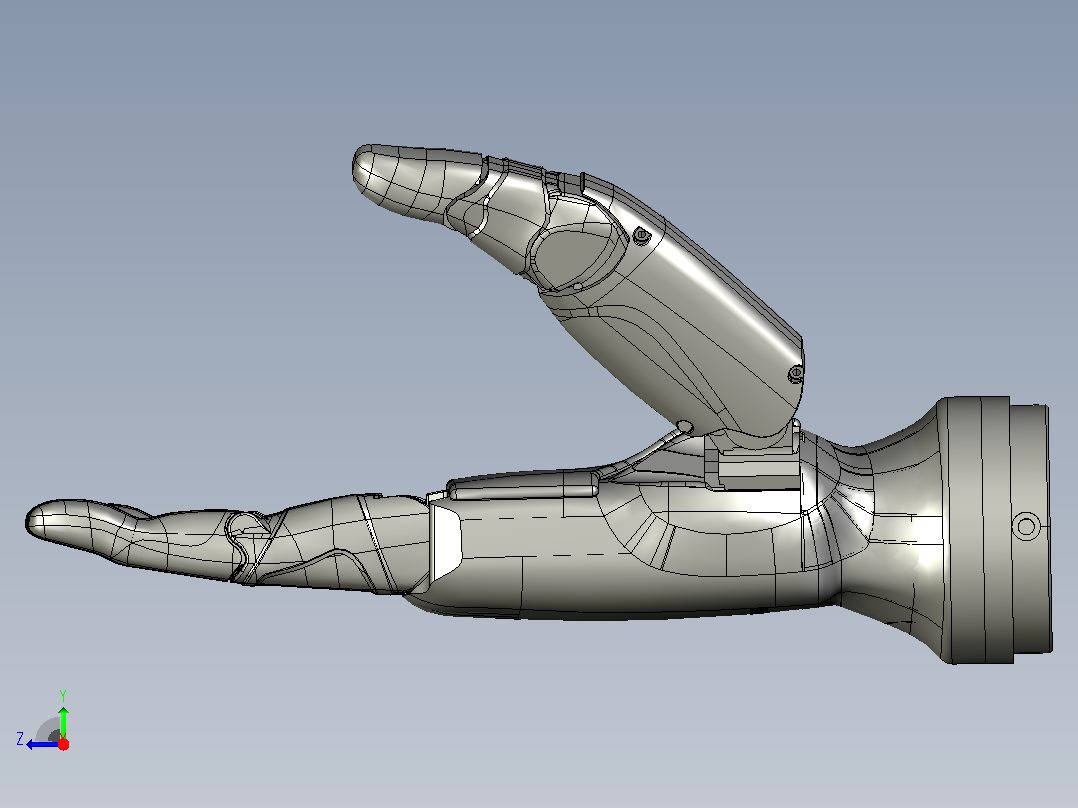Image resolution: width=1078 pixels, height=808 pixels.
Task: Click the orientation triad at the origin
Action: [x=45, y=721]
